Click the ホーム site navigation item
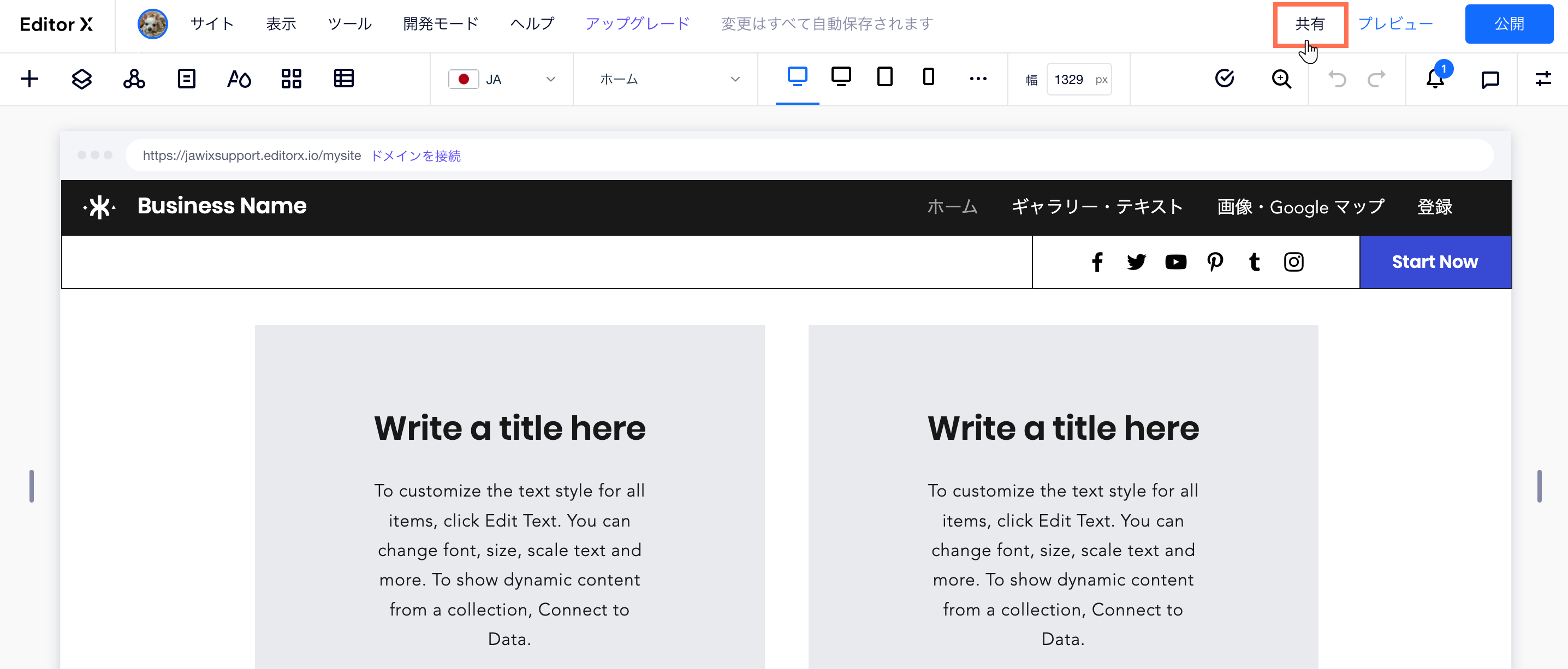Screen dimensions: 1568x669 click(952, 207)
